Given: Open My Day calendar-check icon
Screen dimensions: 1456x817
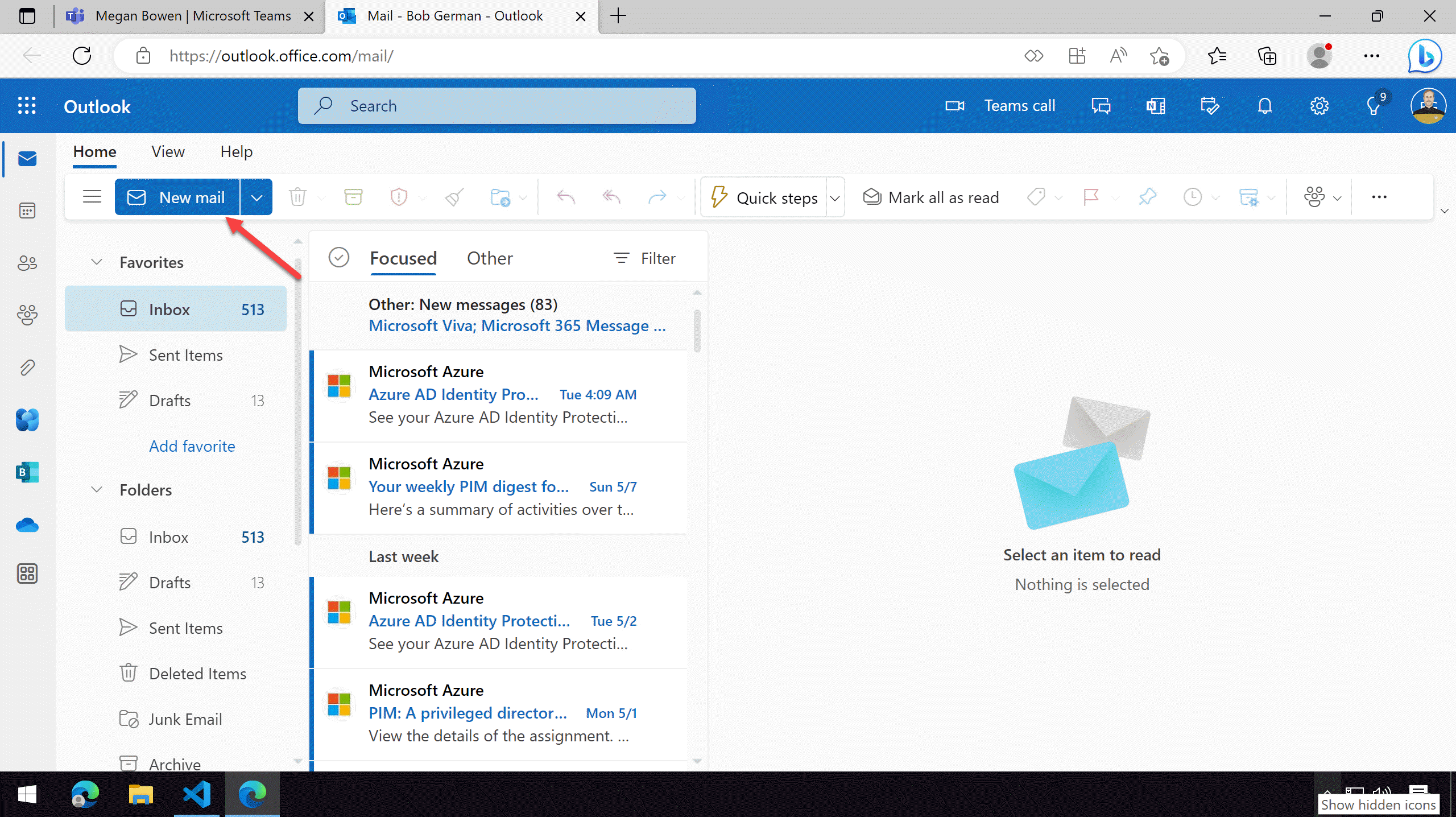Looking at the screenshot, I should 1210,106.
